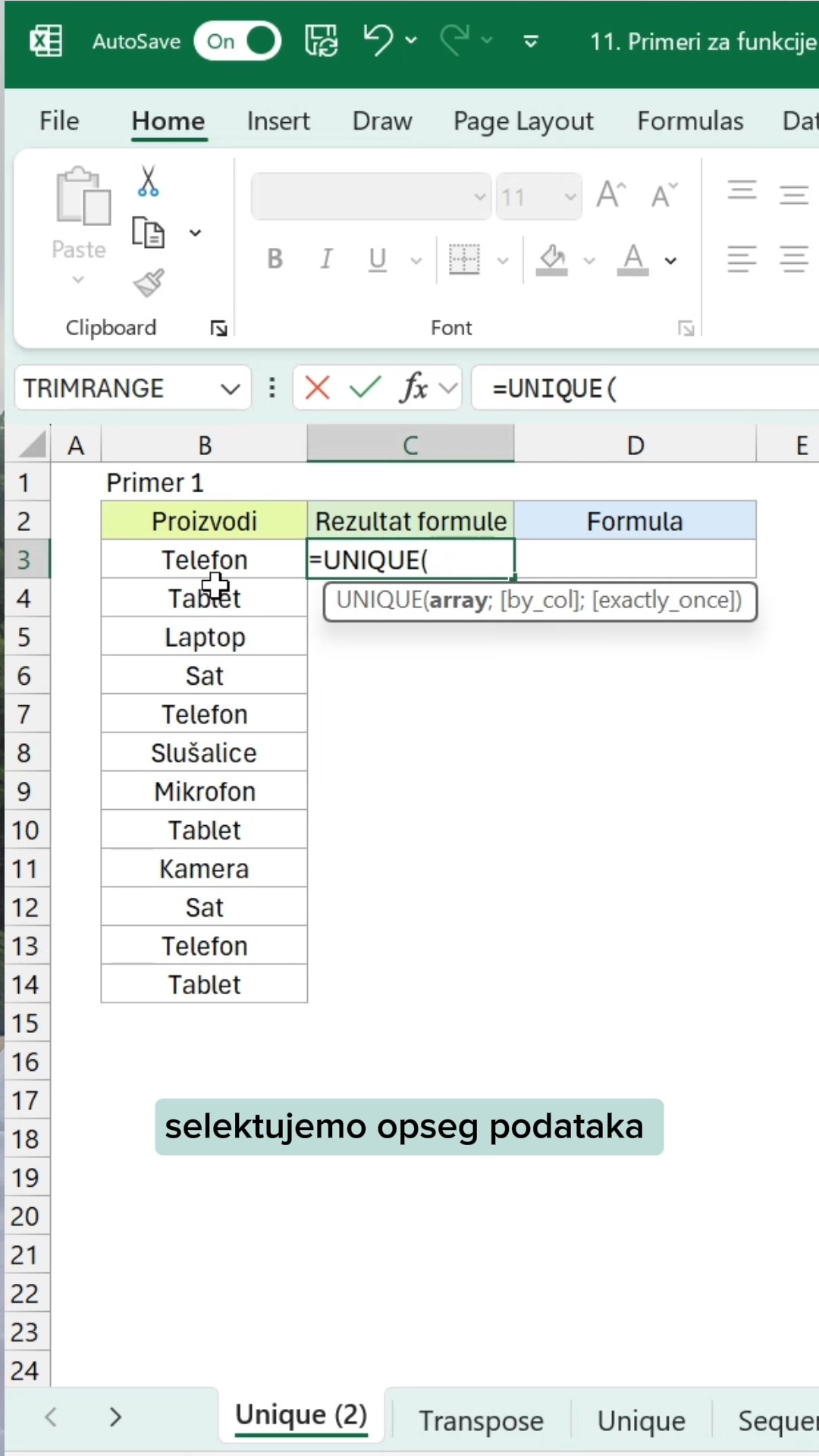The width and height of the screenshot is (819, 1456).
Task: Expand the dropdown arrow beside fx
Action: tap(449, 388)
